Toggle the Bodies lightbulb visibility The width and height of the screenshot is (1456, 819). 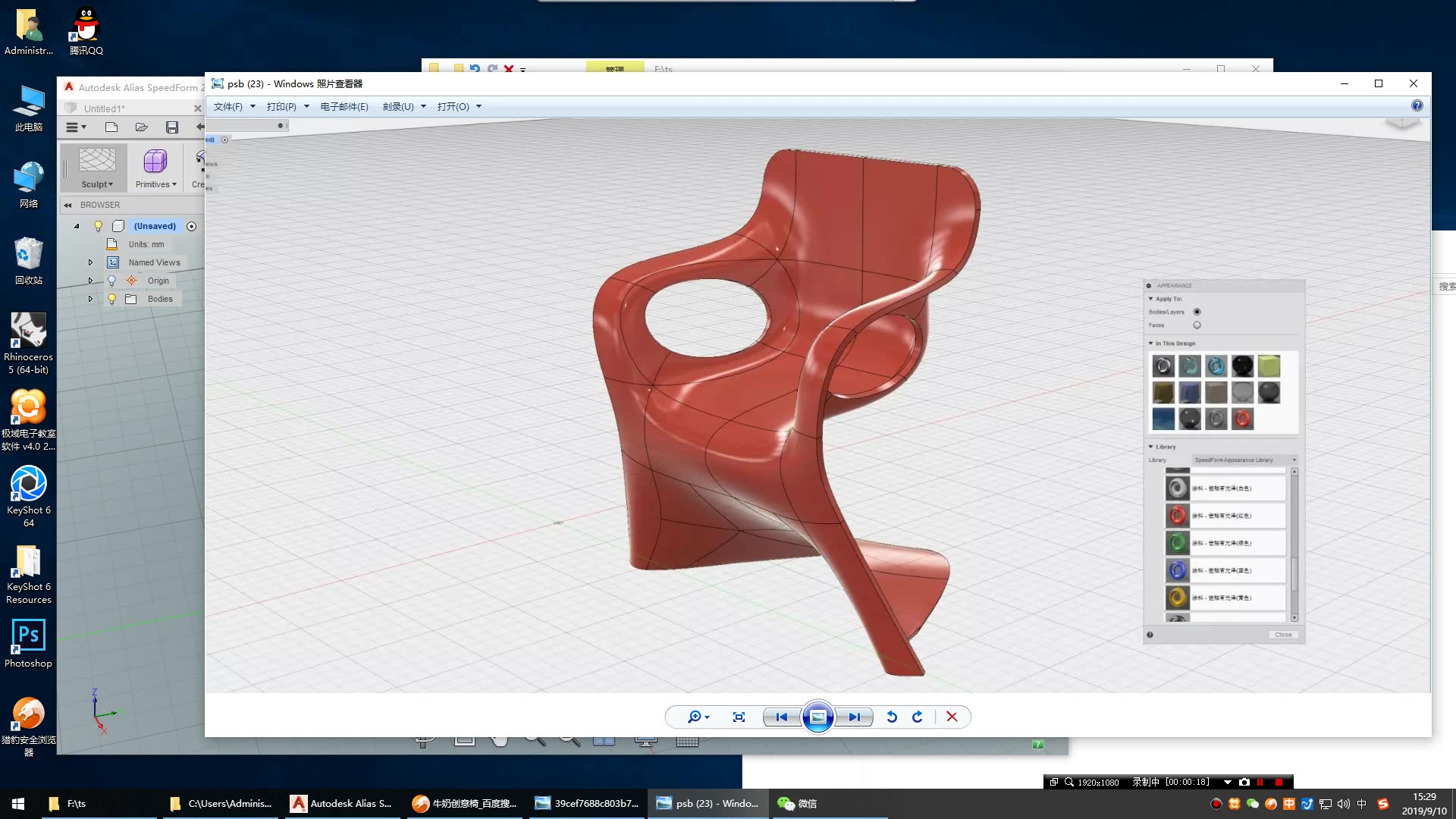click(111, 299)
